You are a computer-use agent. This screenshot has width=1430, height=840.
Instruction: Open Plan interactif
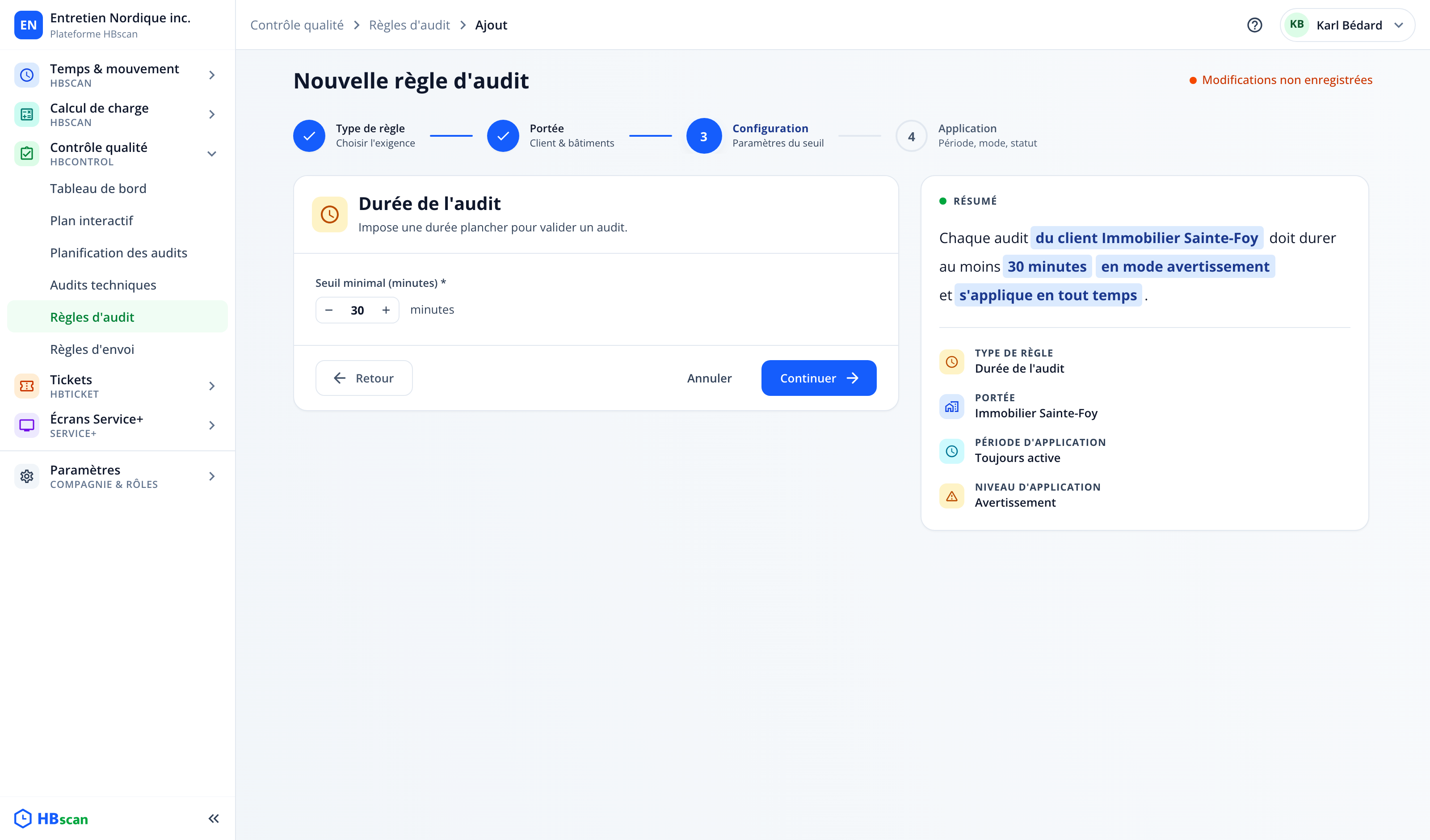118,221
